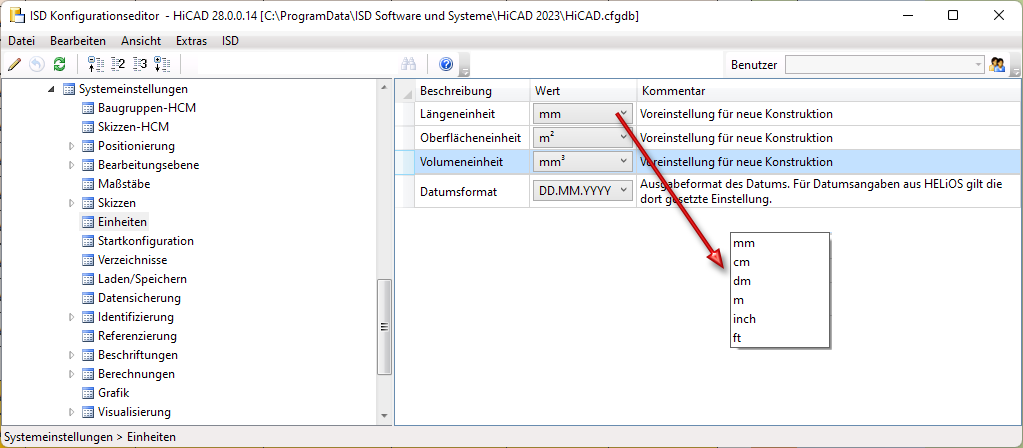Select the Volumeneinheit description cell
Image resolution: width=1023 pixels, height=448 pixels.
point(472,161)
